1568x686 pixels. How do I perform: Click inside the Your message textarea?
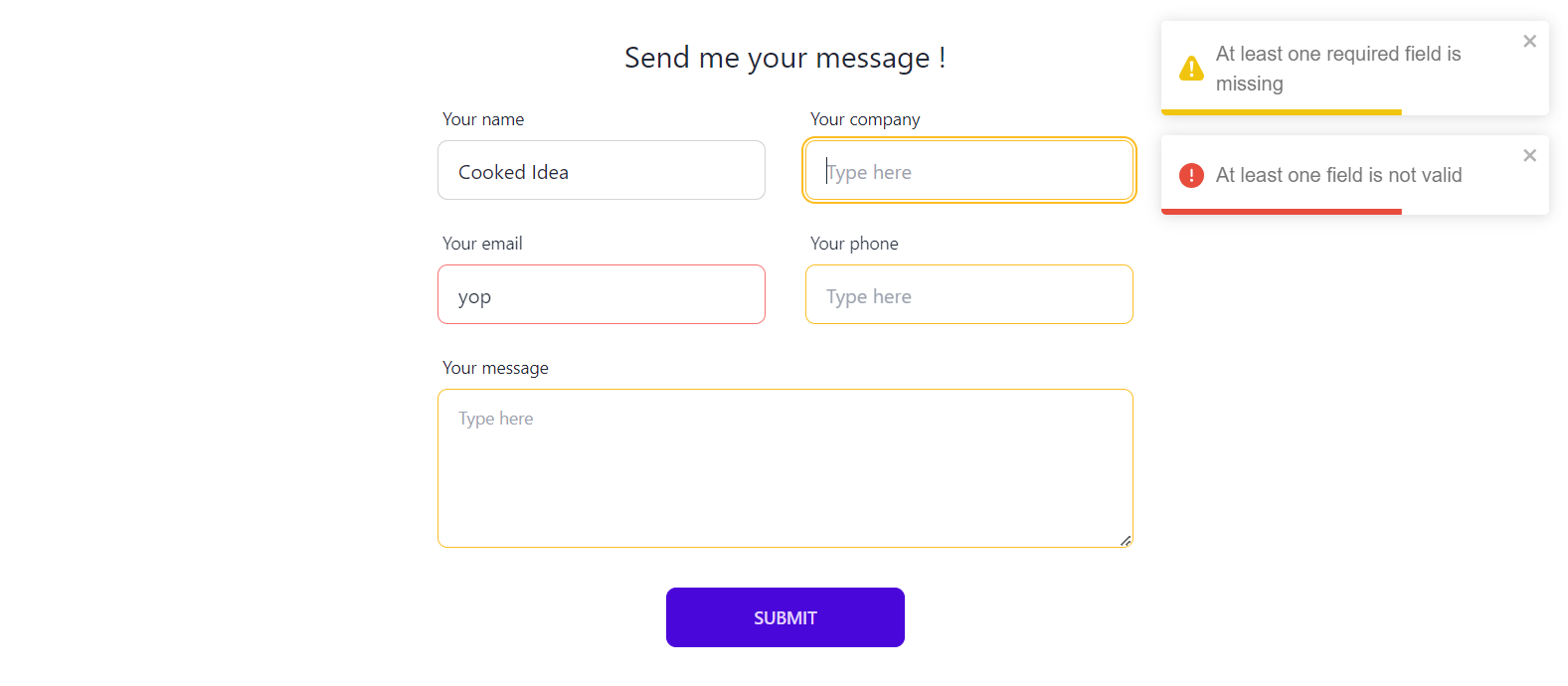click(784, 468)
